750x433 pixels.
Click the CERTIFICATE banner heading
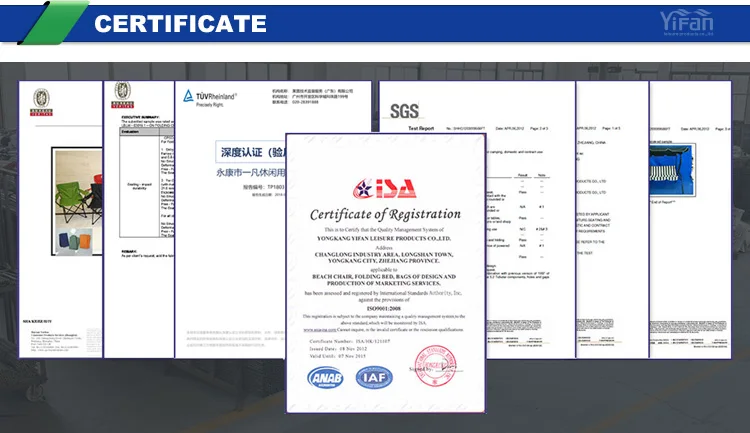[x=180, y=23]
